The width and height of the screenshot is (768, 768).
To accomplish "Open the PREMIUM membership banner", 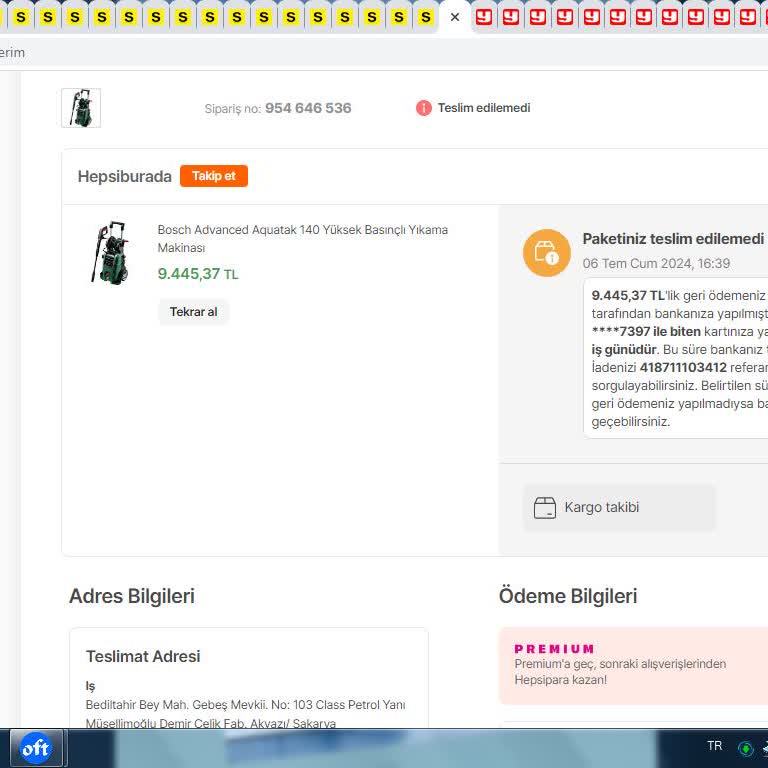I will coord(633,666).
